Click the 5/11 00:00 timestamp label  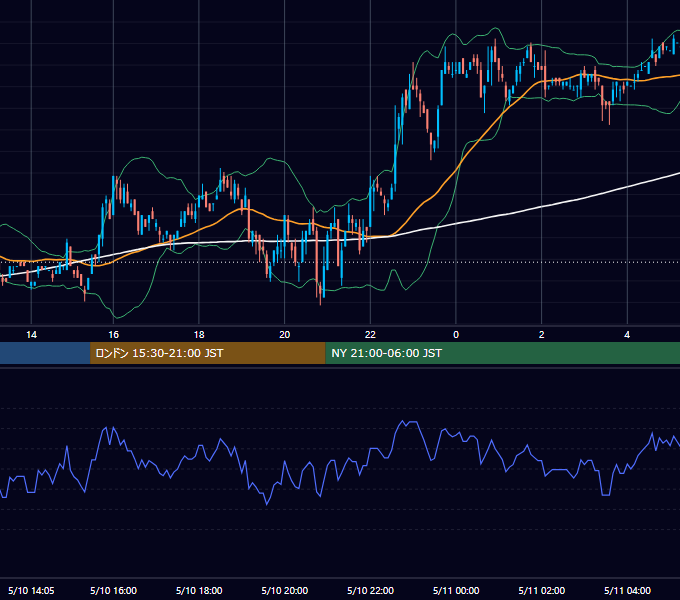(456, 590)
